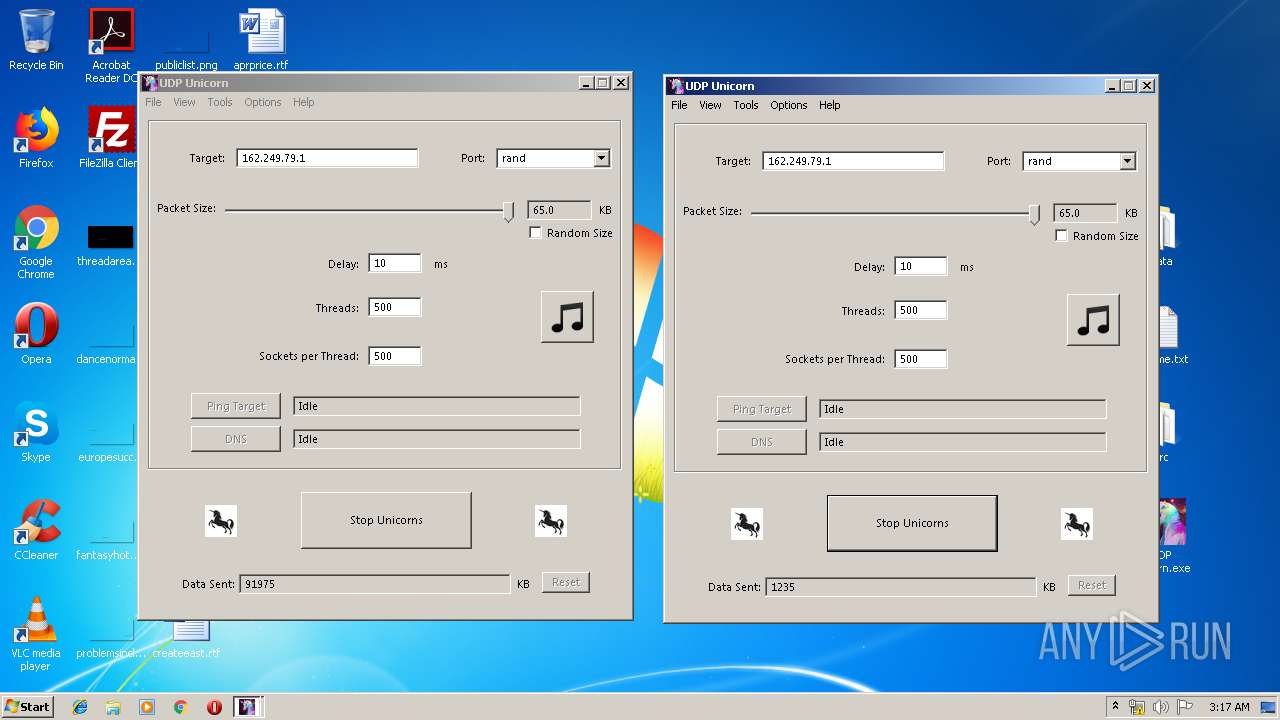Open Opera desktop shortcut
The height and width of the screenshot is (720, 1280).
36,334
